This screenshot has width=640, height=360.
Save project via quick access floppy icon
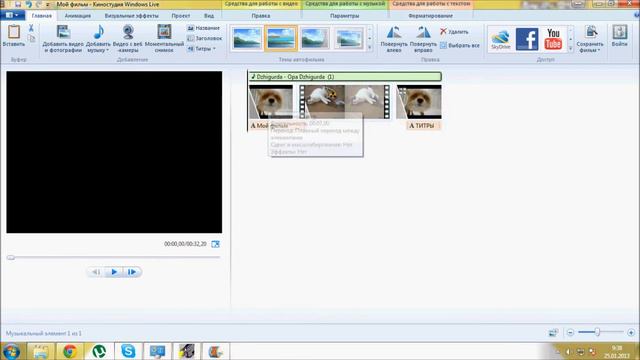coord(18,4)
